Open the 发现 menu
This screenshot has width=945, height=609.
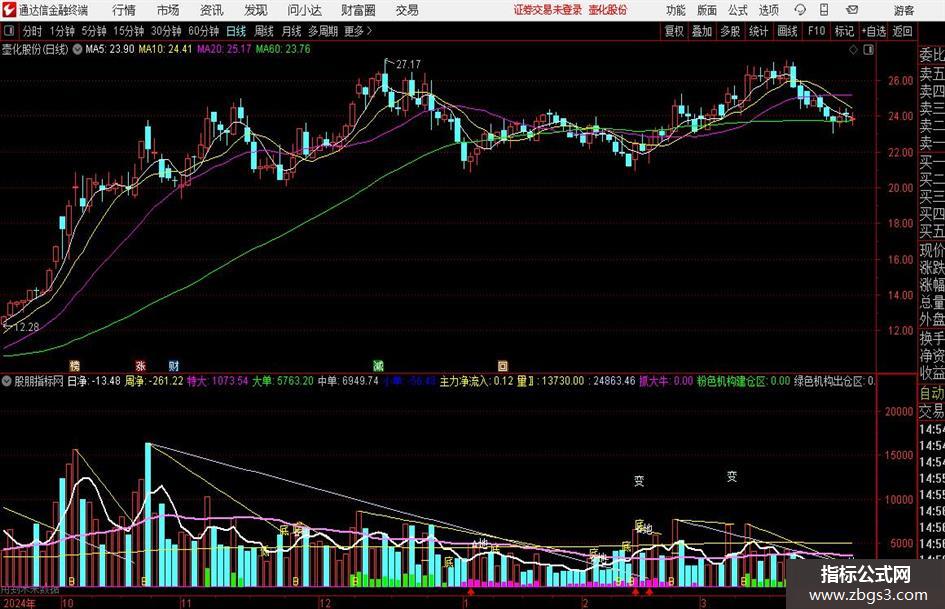pyautogui.click(x=256, y=10)
